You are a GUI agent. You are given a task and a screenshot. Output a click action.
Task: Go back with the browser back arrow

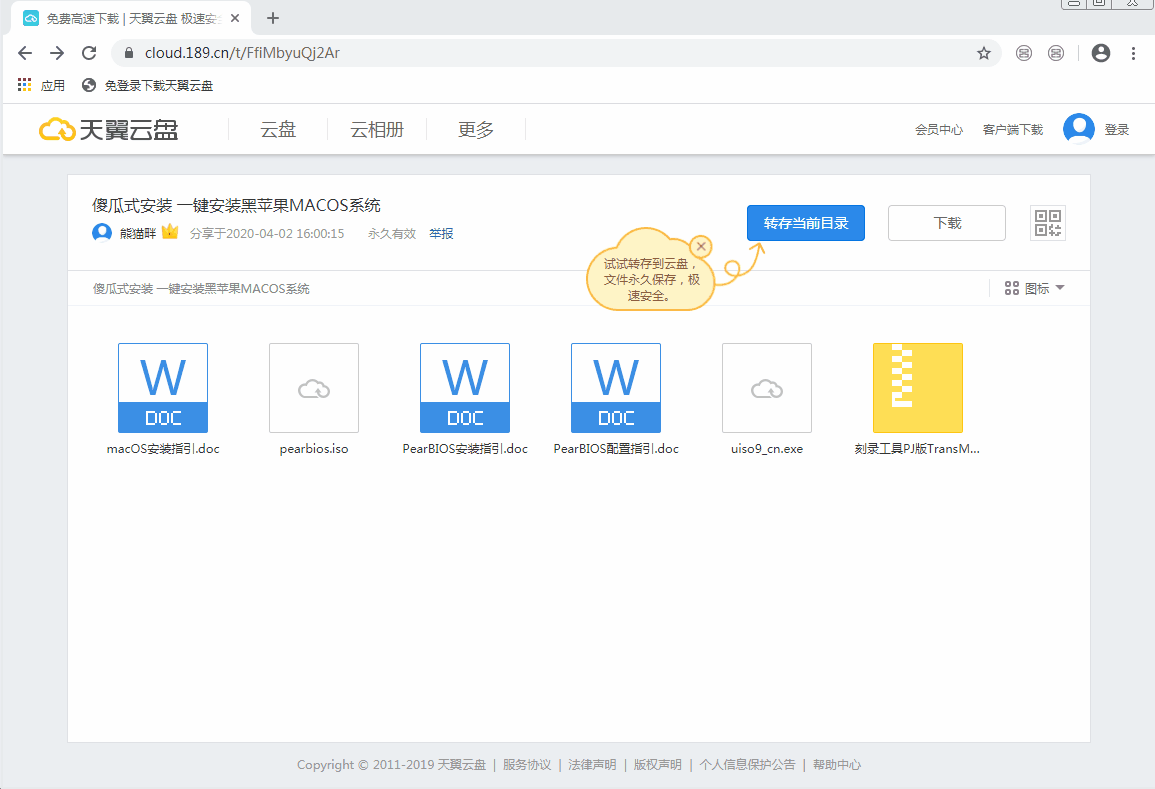[x=25, y=53]
